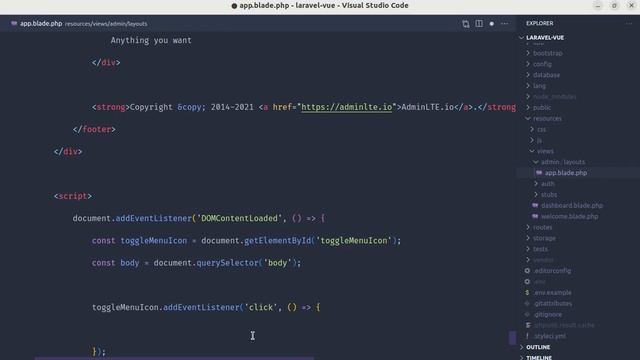Maximize the Visual Studio Code window
640x360 pixels.
pos(614,6)
